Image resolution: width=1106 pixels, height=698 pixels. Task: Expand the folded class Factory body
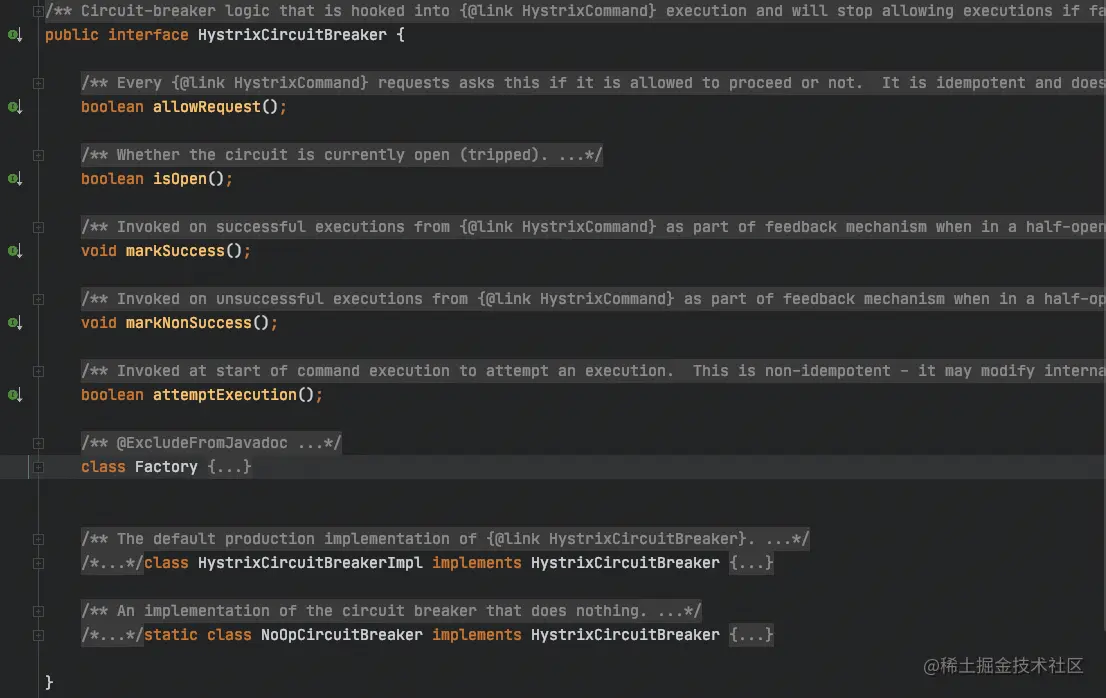pos(38,467)
